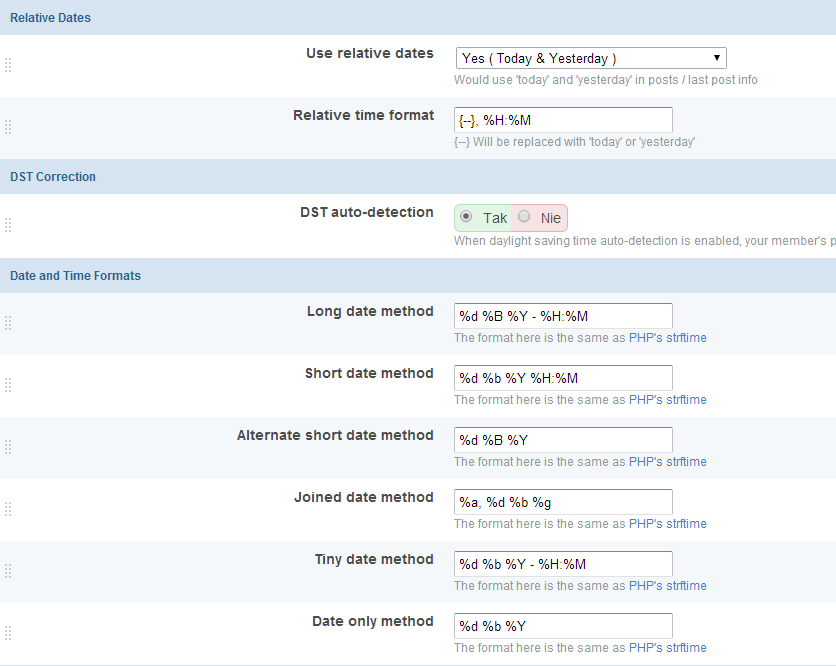Select the Tak radio button for DST auto-detection

pyautogui.click(x=466, y=217)
